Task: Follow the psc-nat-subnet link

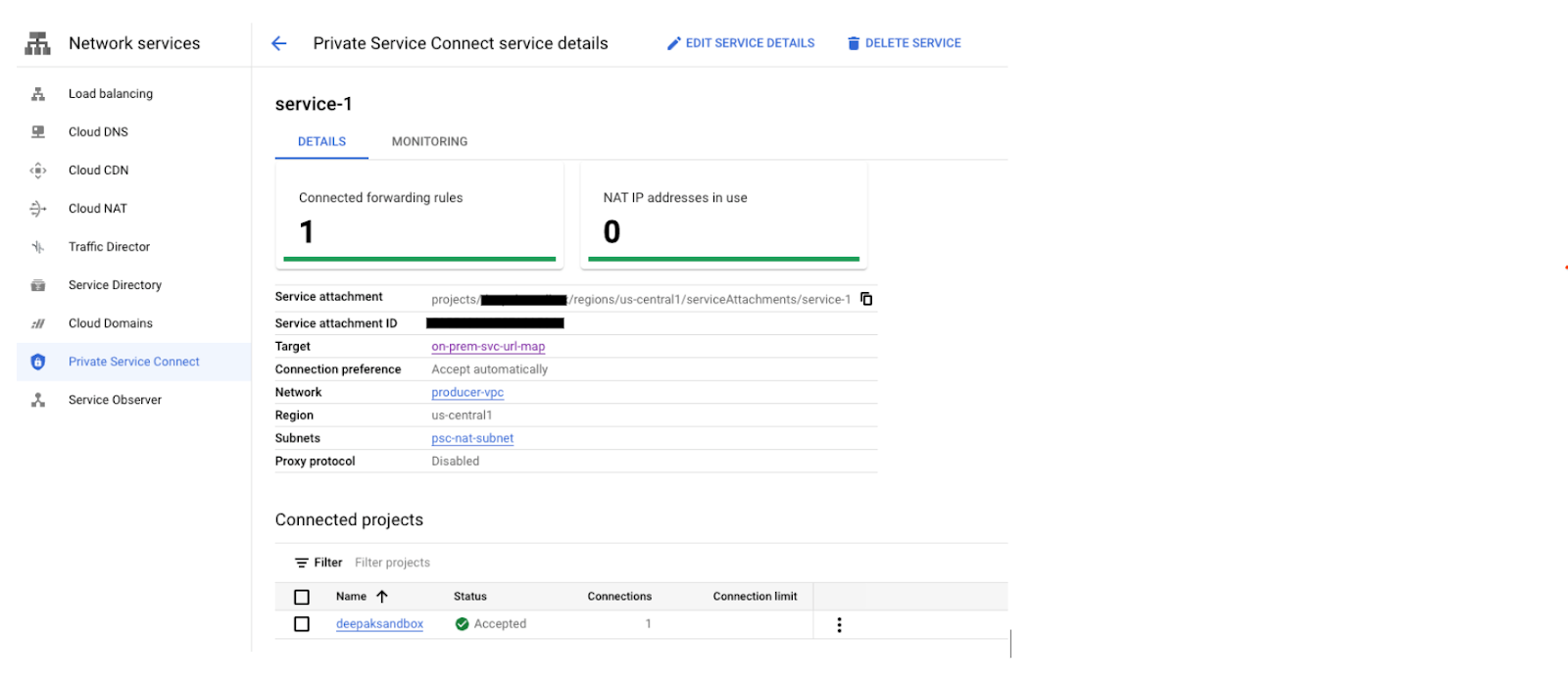Action: 472,439
